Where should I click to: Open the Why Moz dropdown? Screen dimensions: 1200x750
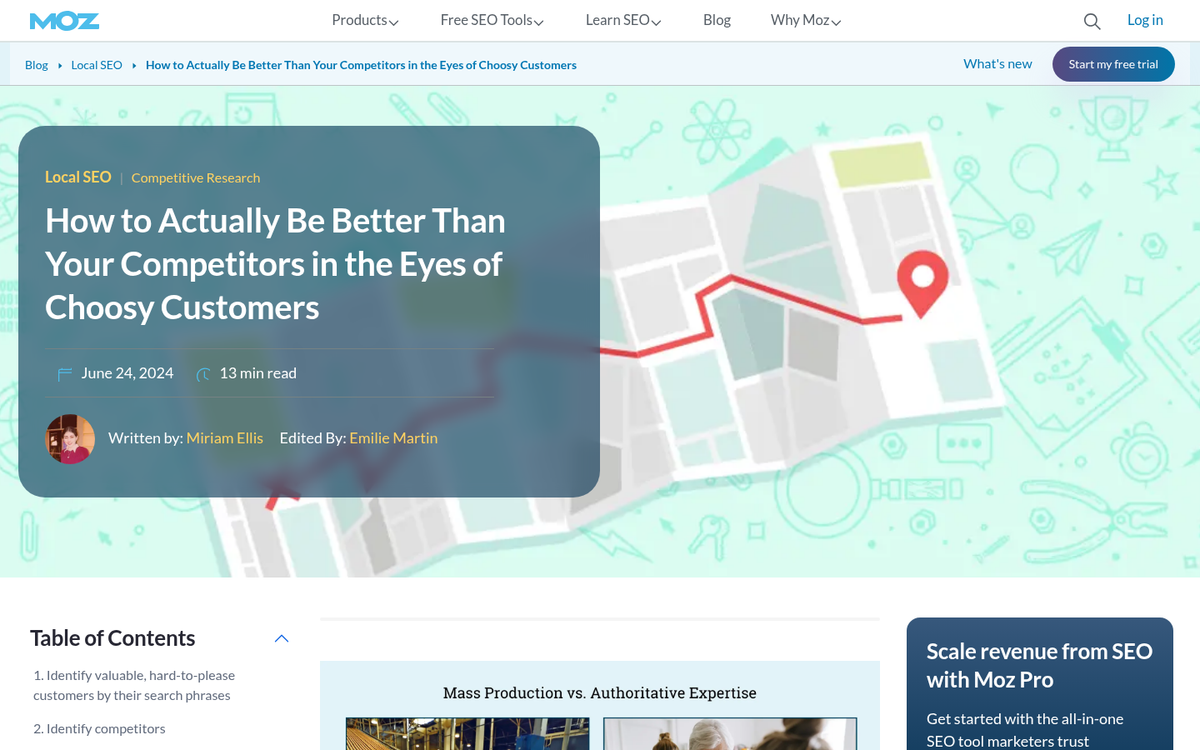pyautogui.click(x=805, y=20)
